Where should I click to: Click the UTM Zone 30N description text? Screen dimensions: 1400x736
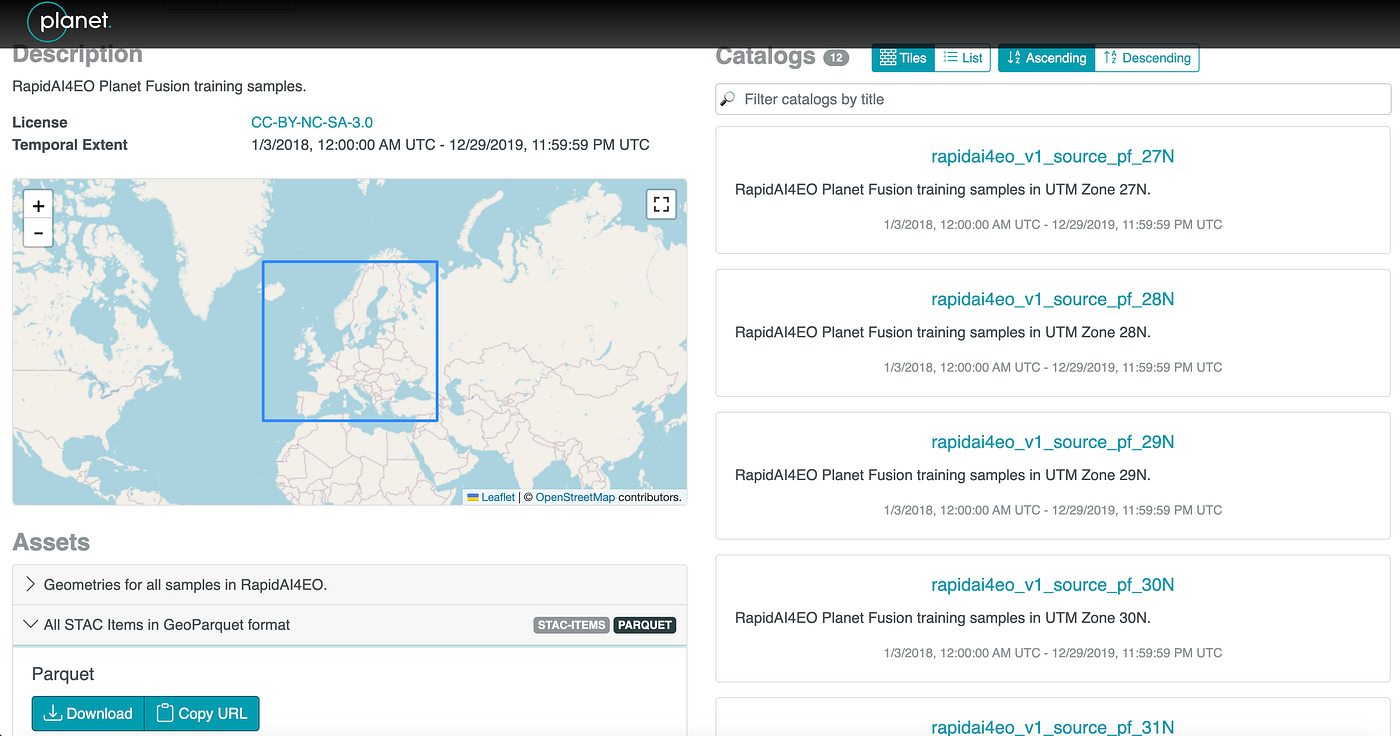[942, 618]
